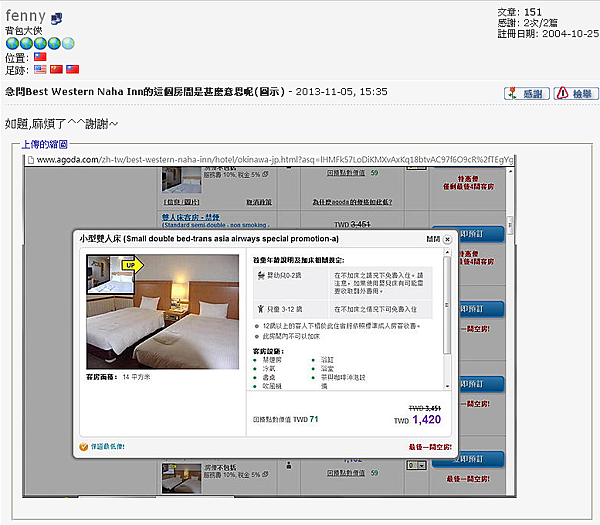
Task: Click the price TWD 1,420 in popup
Action: (x=417, y=420)
